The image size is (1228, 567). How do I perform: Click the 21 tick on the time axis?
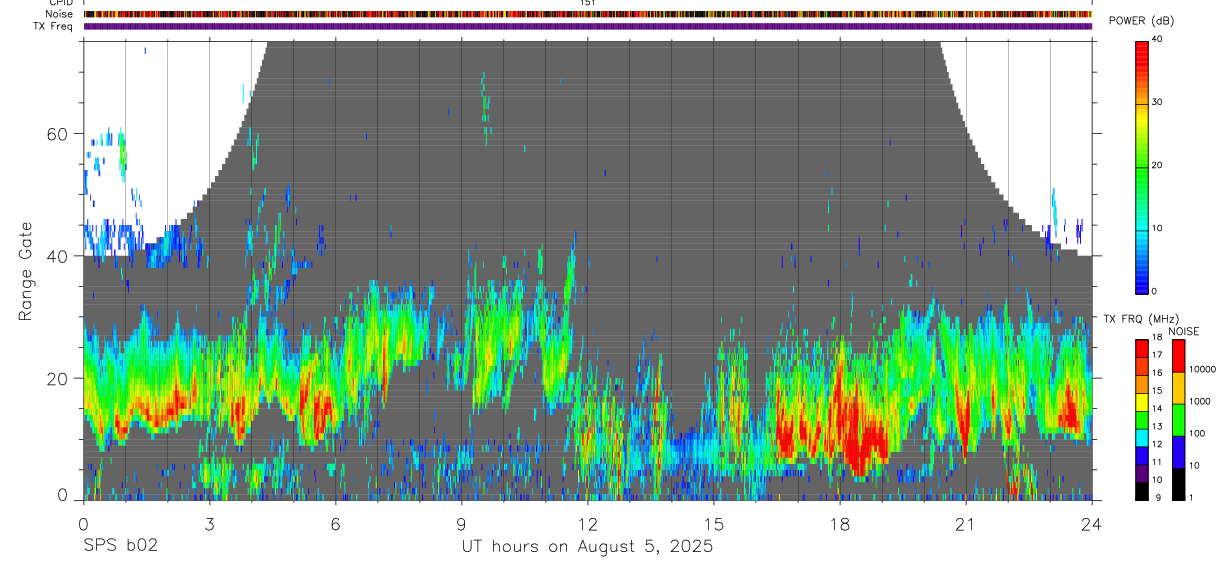pyautogui.click(x=966, y=522)
